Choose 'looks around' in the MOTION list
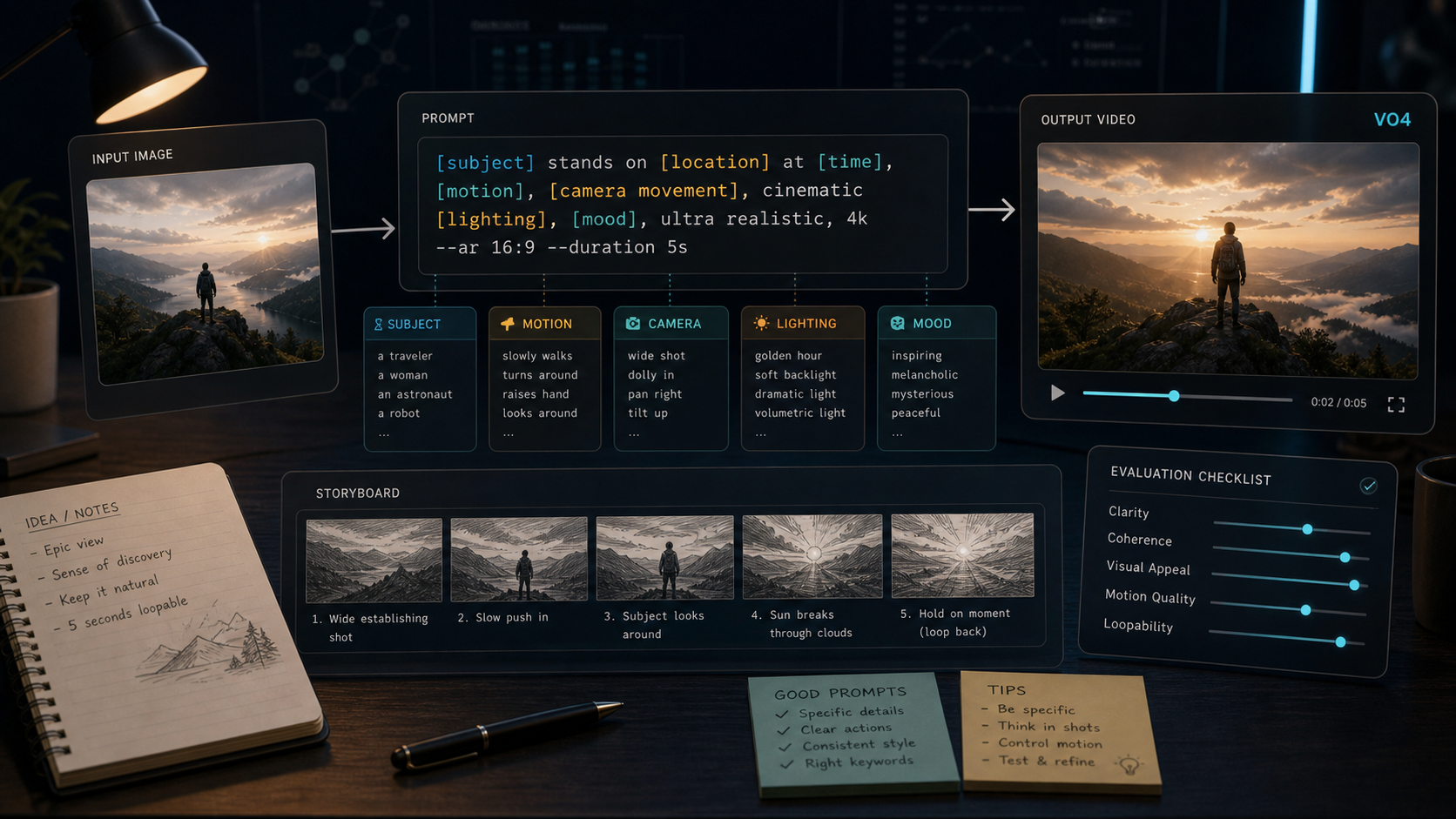The height and width of the screenshot is (819, 1456). [x=540, y=413]
